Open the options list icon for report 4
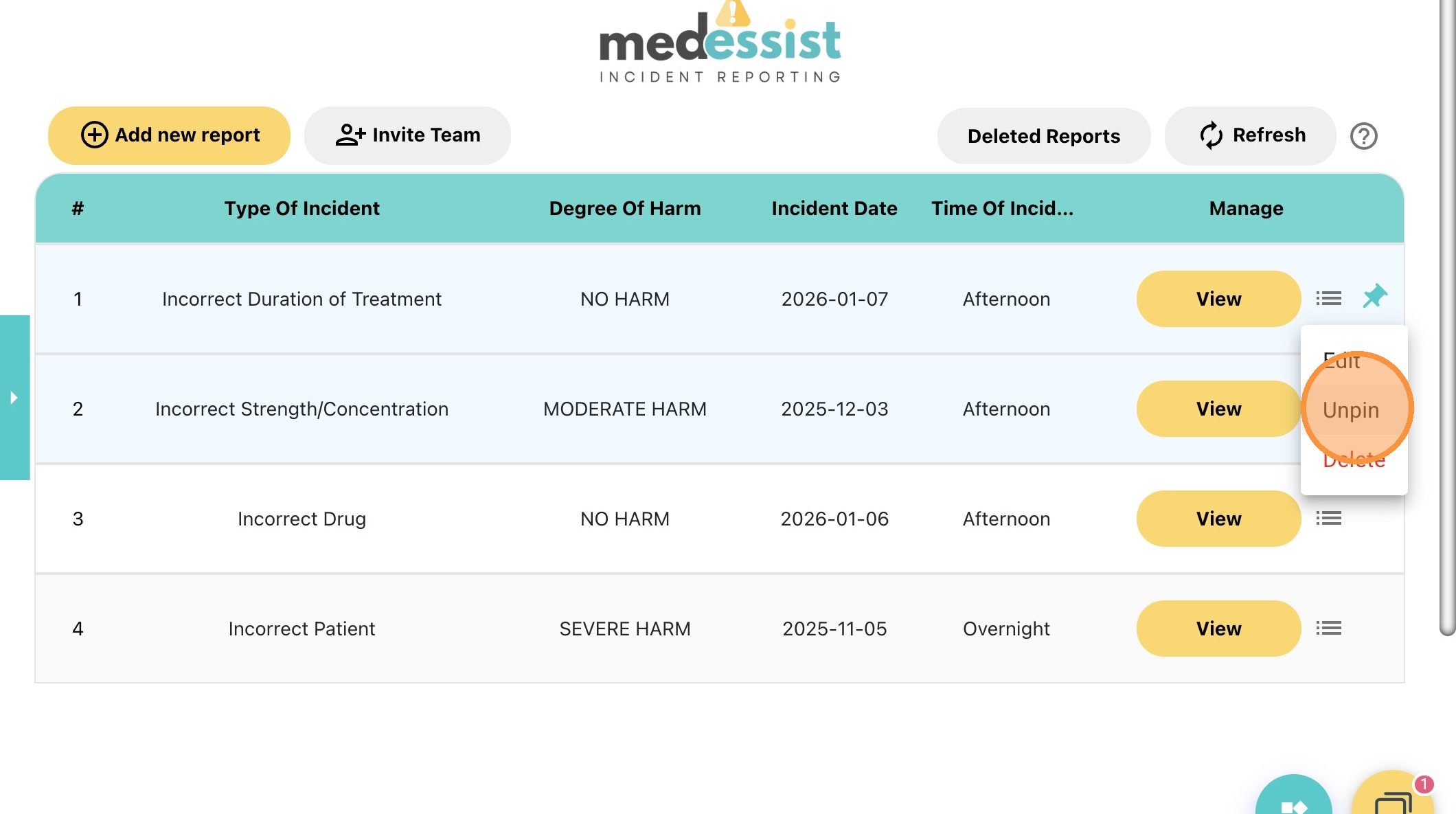Image resolution: width=1456 pixels, height=814 pixels. 1328,629
